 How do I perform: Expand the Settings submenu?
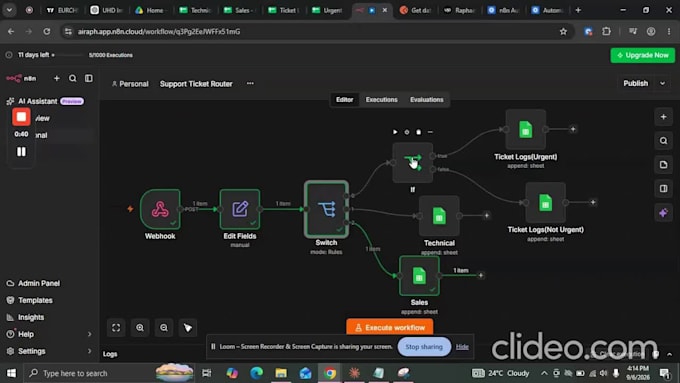(x=89, y=351)
